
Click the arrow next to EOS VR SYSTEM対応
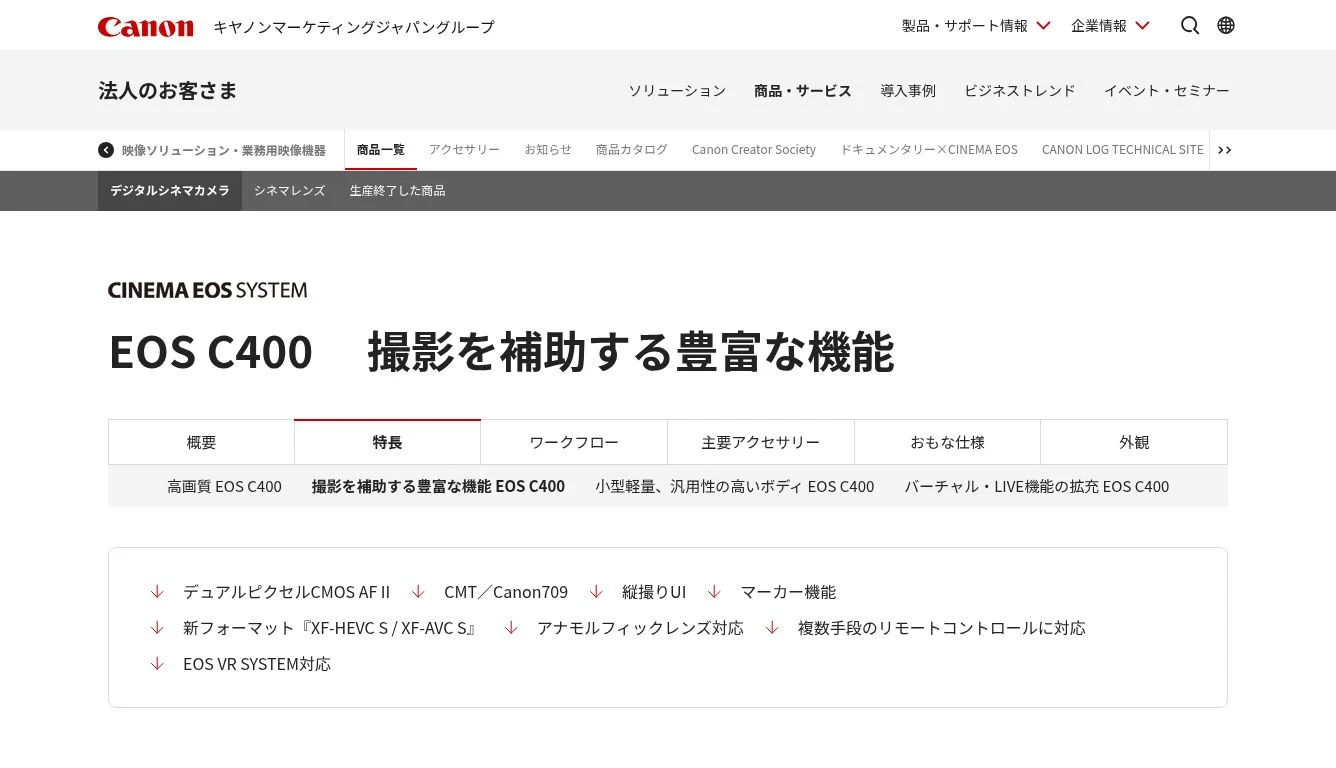click(157, 664)
